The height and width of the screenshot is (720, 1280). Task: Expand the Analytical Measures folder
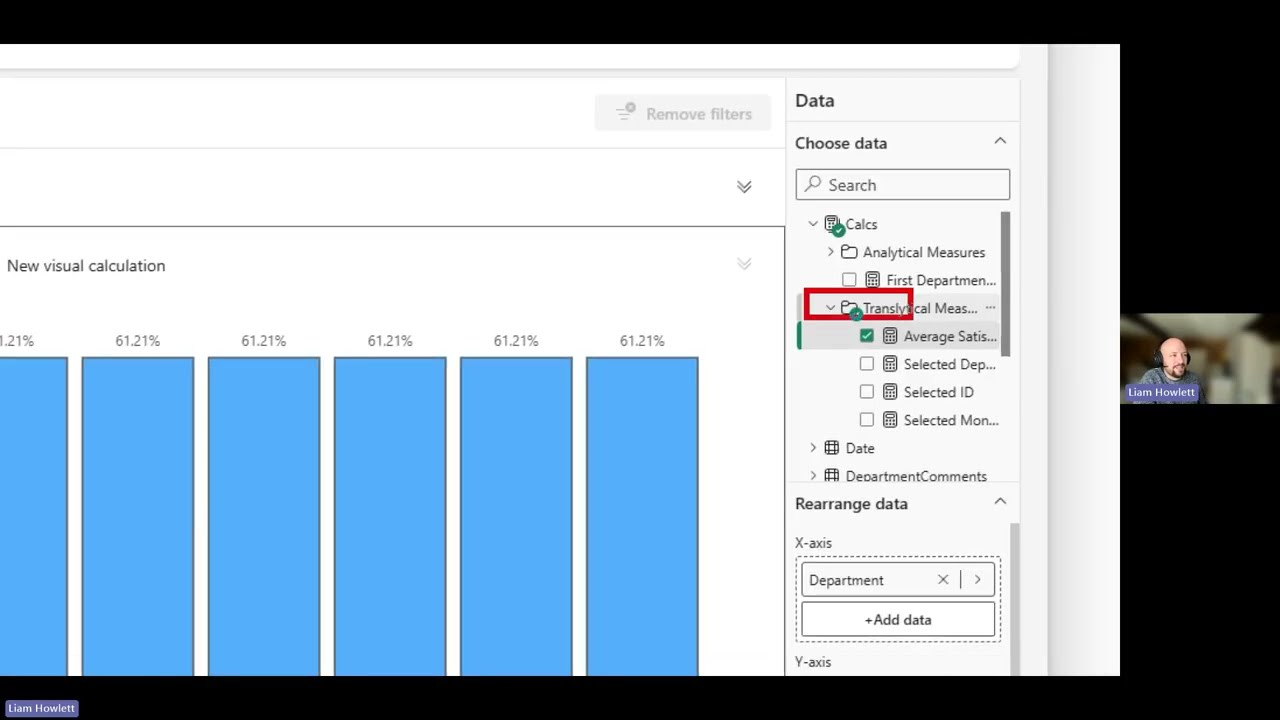point(831,252)
